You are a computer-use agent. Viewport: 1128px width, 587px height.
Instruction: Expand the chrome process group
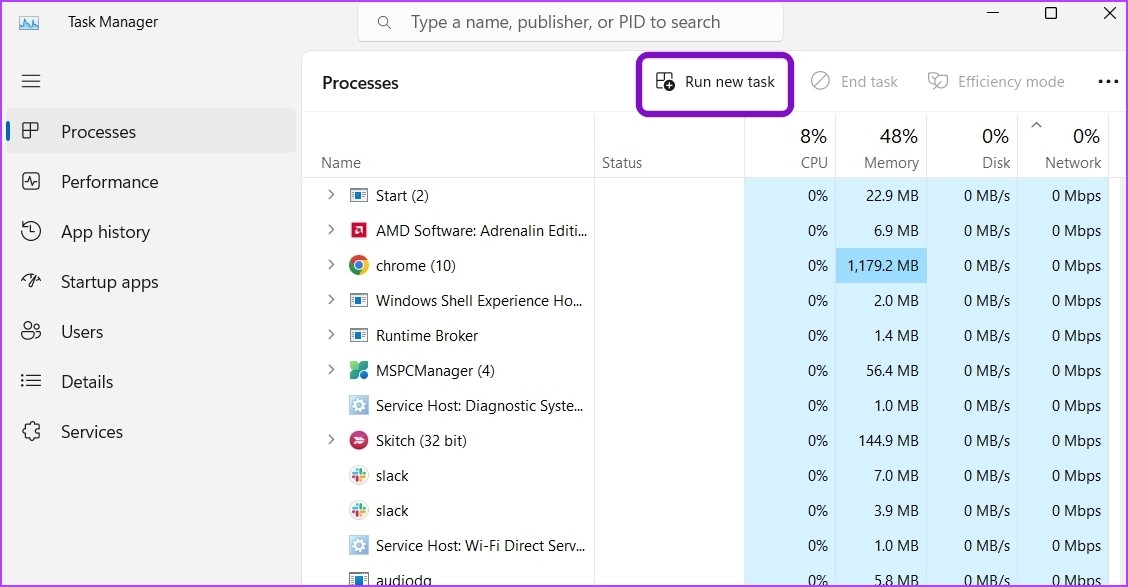pos(331,265)
